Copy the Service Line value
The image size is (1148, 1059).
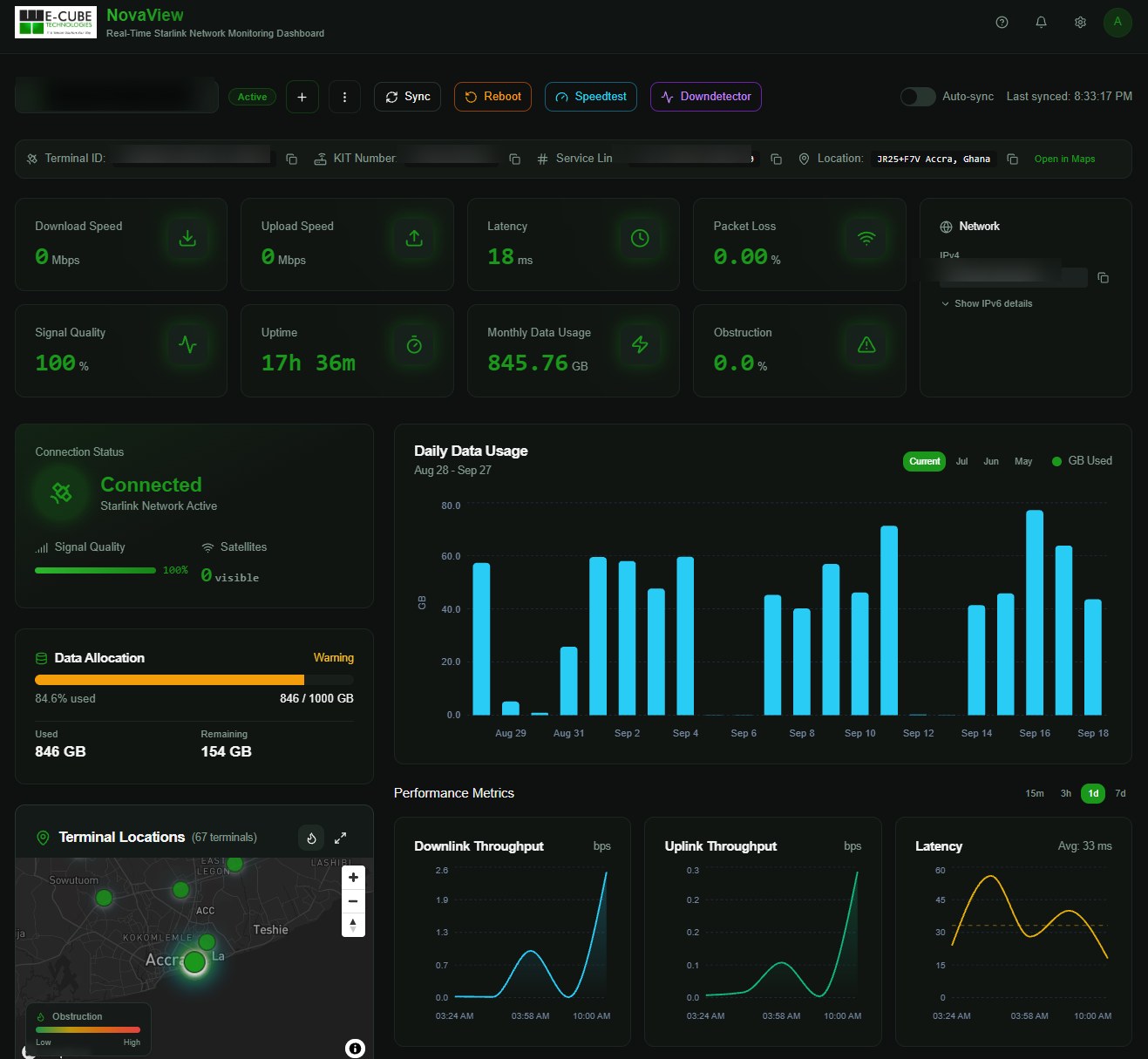pos(776,160)
